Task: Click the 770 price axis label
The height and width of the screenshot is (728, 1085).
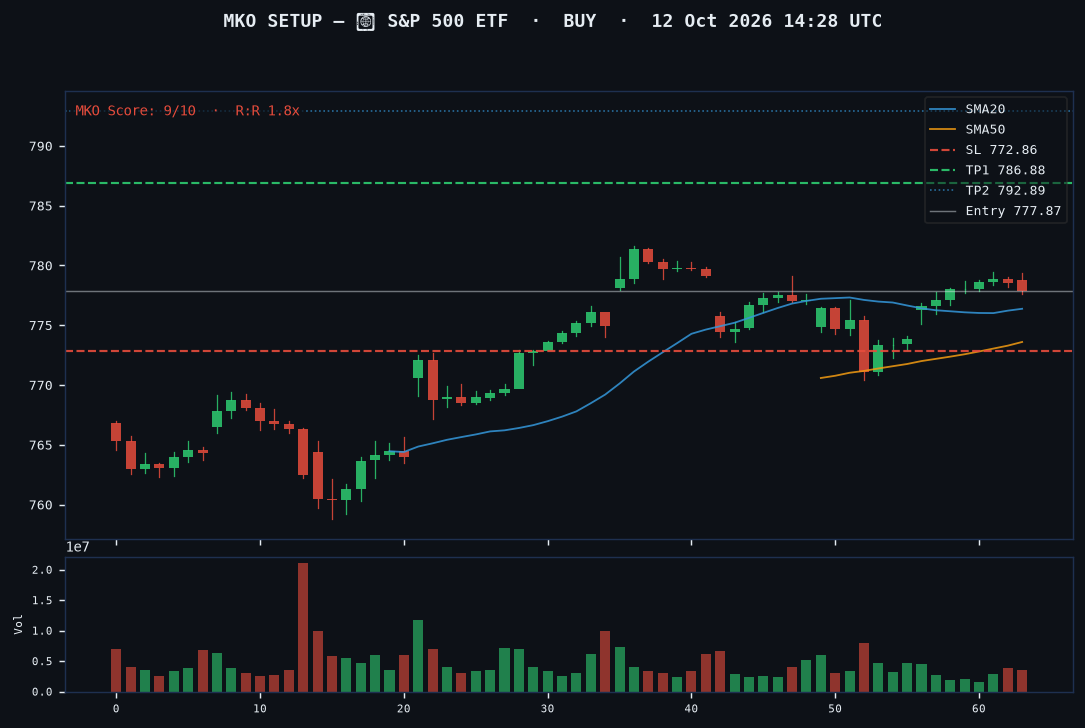Action: (x=41, y=385)
